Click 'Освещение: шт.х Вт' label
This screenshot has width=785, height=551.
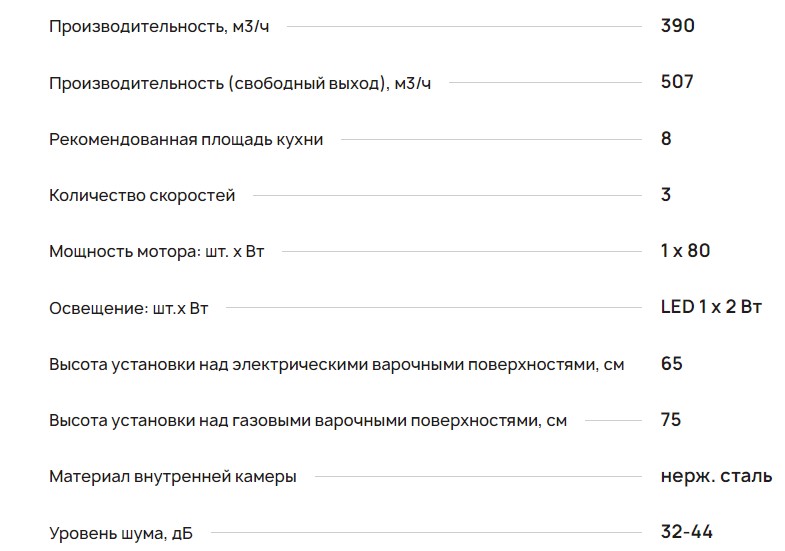(x=128, y=308)
